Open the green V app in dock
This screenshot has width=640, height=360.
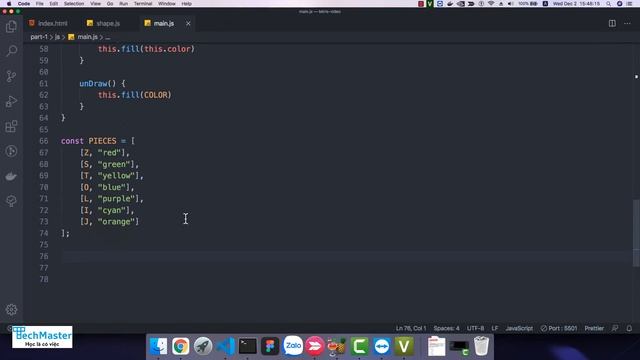[x=404, y=346]
